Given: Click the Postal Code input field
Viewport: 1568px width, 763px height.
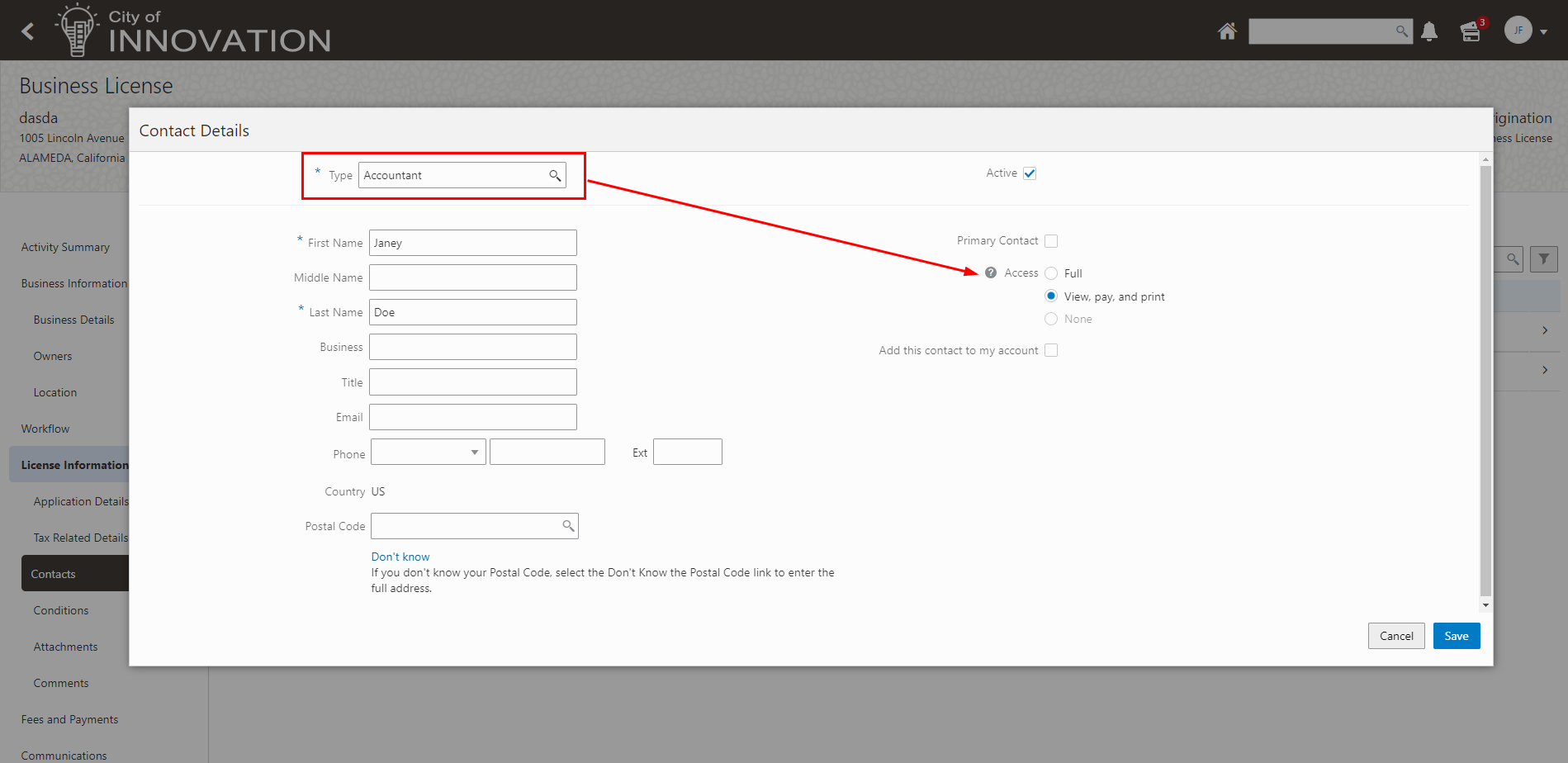Looking at the screenshot, I should coord(475,526).
